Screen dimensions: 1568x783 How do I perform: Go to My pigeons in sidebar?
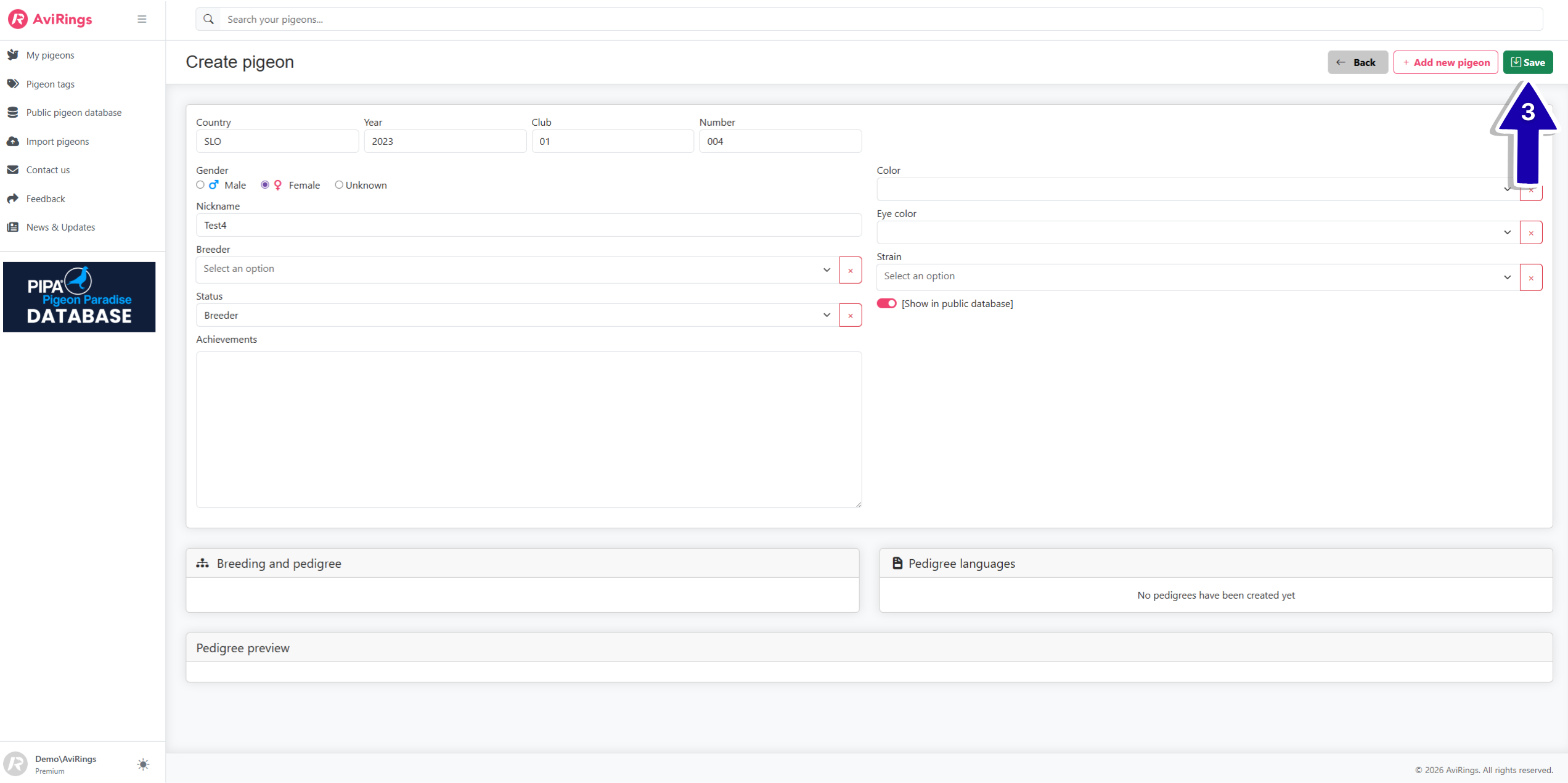click(x=50, y=55)
